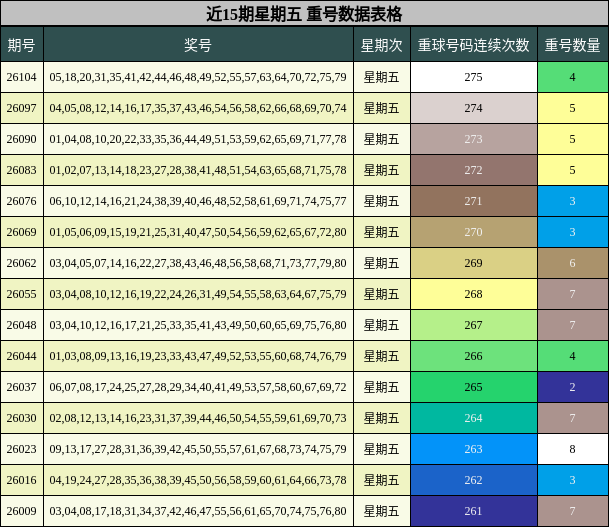Click issue number 26076
The image size is (609, 527).
22,201
